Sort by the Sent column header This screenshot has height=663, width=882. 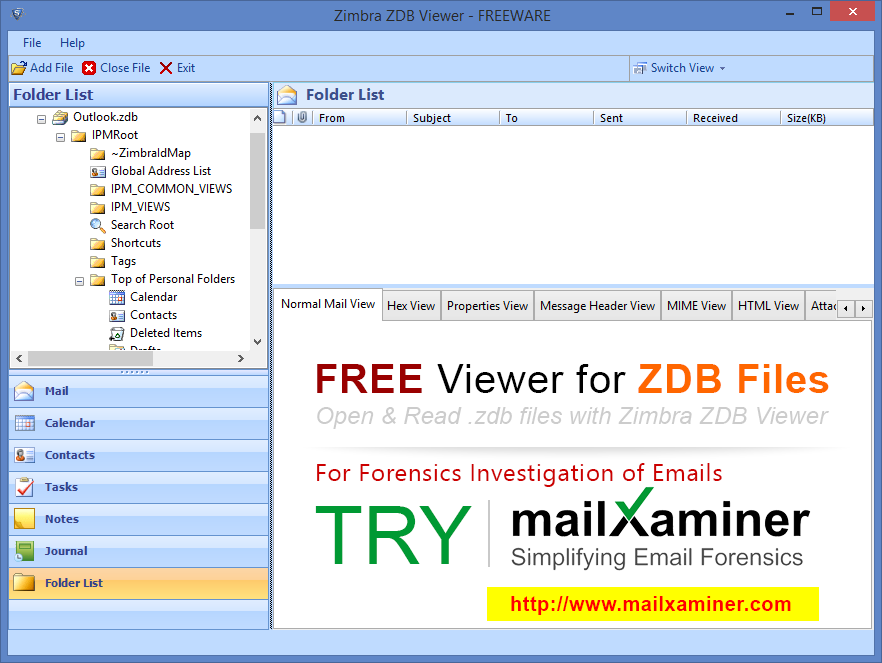pos(640,118)
